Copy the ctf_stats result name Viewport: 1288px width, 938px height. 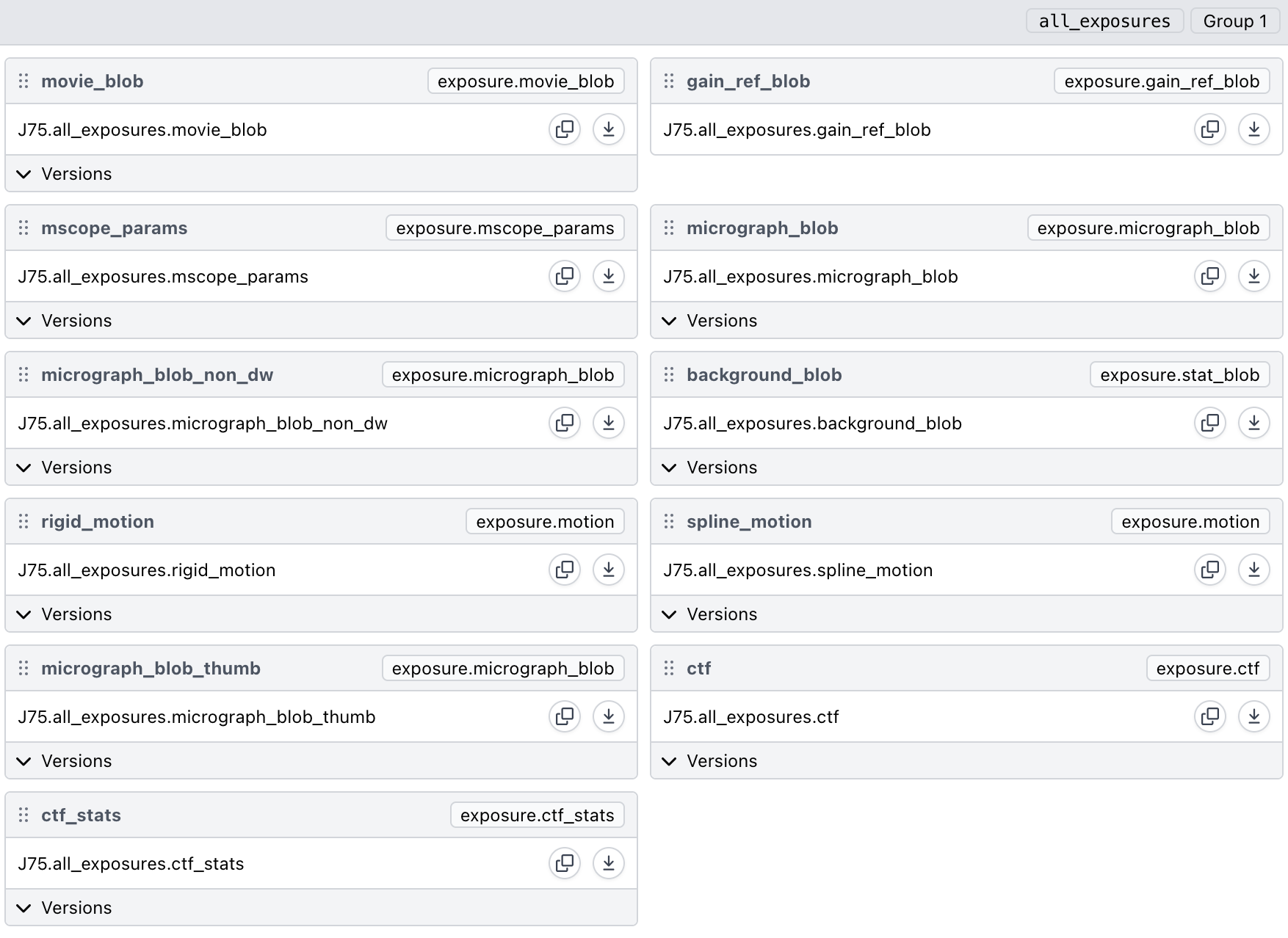pos(565,863)
